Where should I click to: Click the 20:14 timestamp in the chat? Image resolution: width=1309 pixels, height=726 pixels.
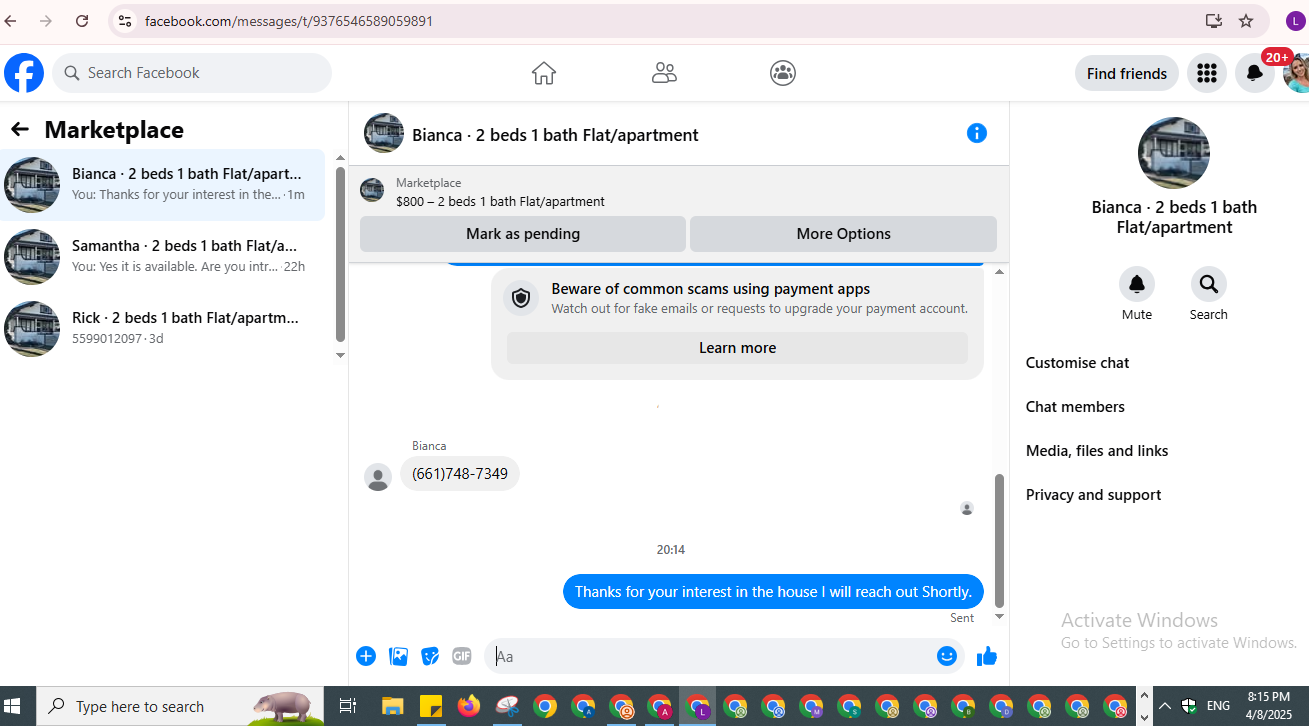671,550
